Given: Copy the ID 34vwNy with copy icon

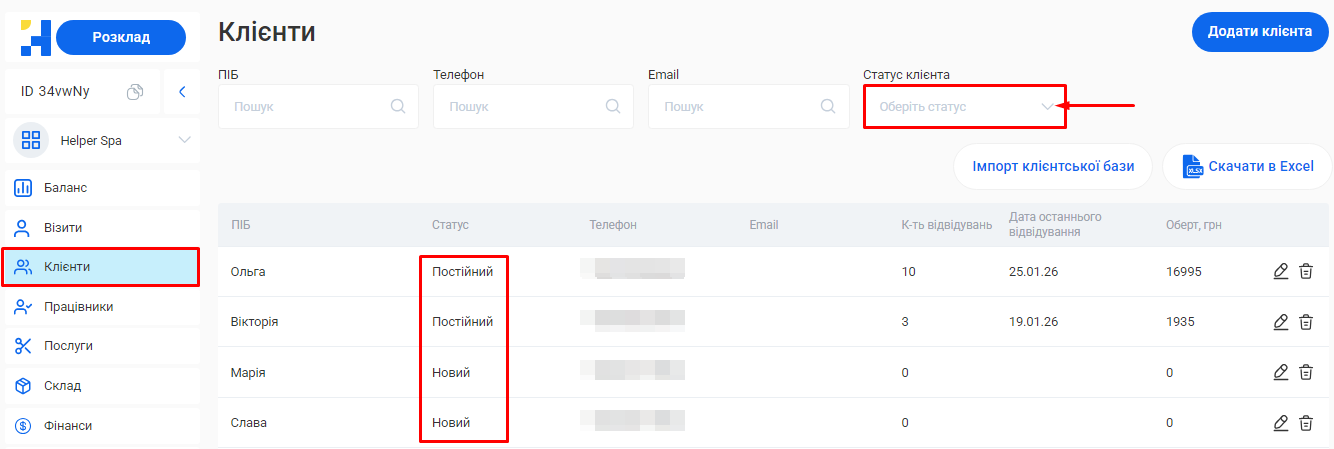Looking at the screenshot, I should point(135,92).
